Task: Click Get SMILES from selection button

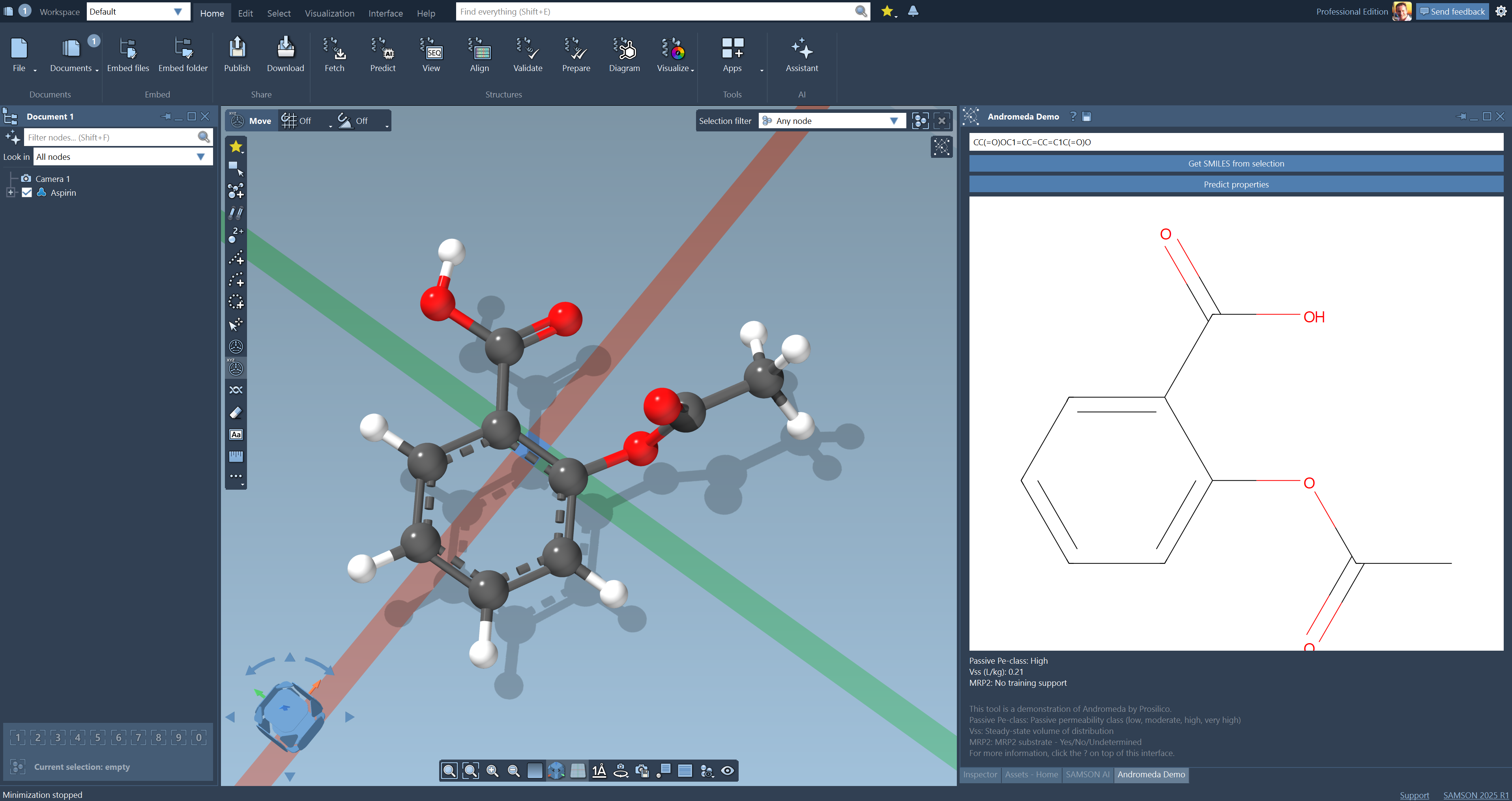Action: click(x=1235, y=164)
